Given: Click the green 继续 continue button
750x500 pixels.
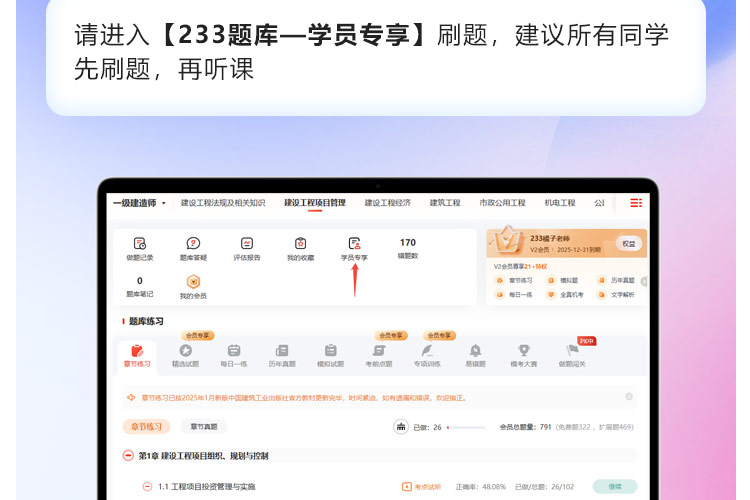Looking at the screenshot, I should pos(615,487).
